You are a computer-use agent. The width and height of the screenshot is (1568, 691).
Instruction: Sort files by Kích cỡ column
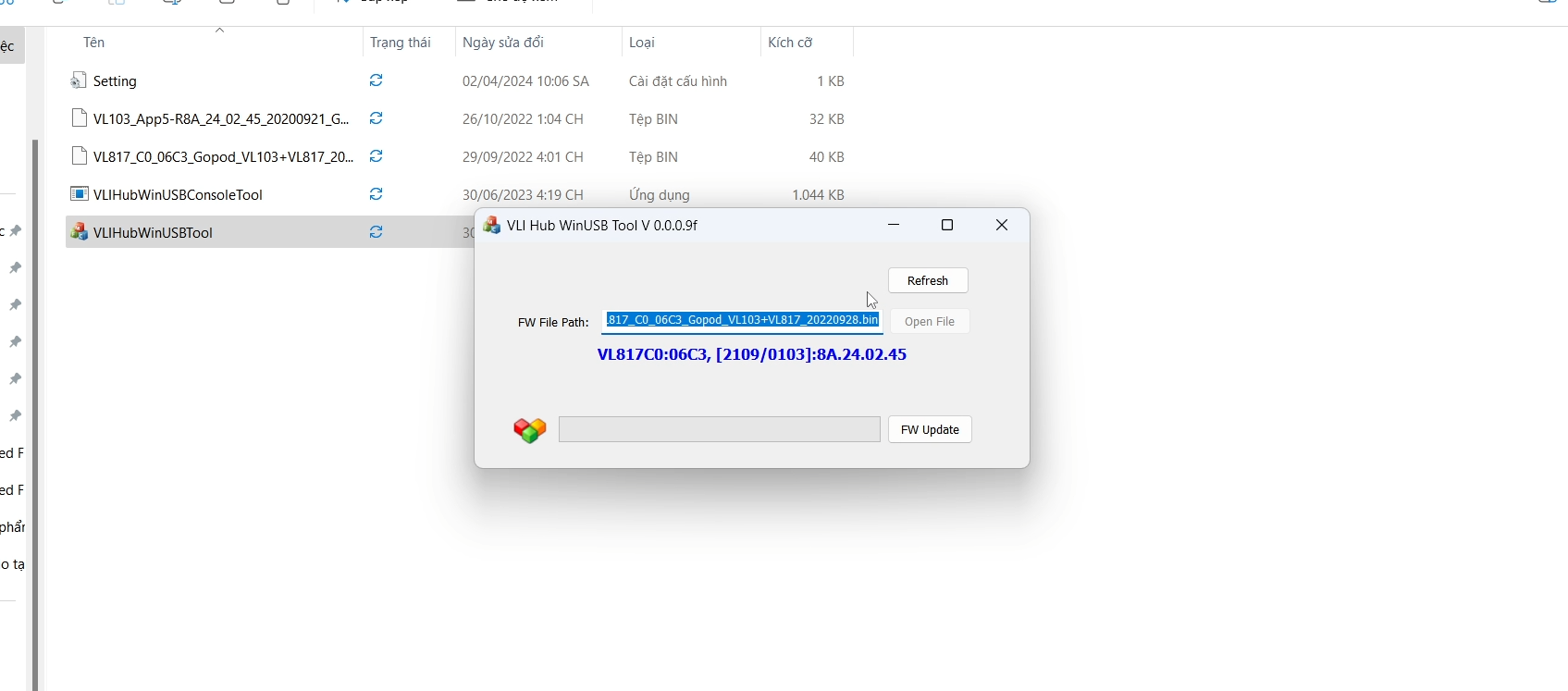click(x=790, y=43)
